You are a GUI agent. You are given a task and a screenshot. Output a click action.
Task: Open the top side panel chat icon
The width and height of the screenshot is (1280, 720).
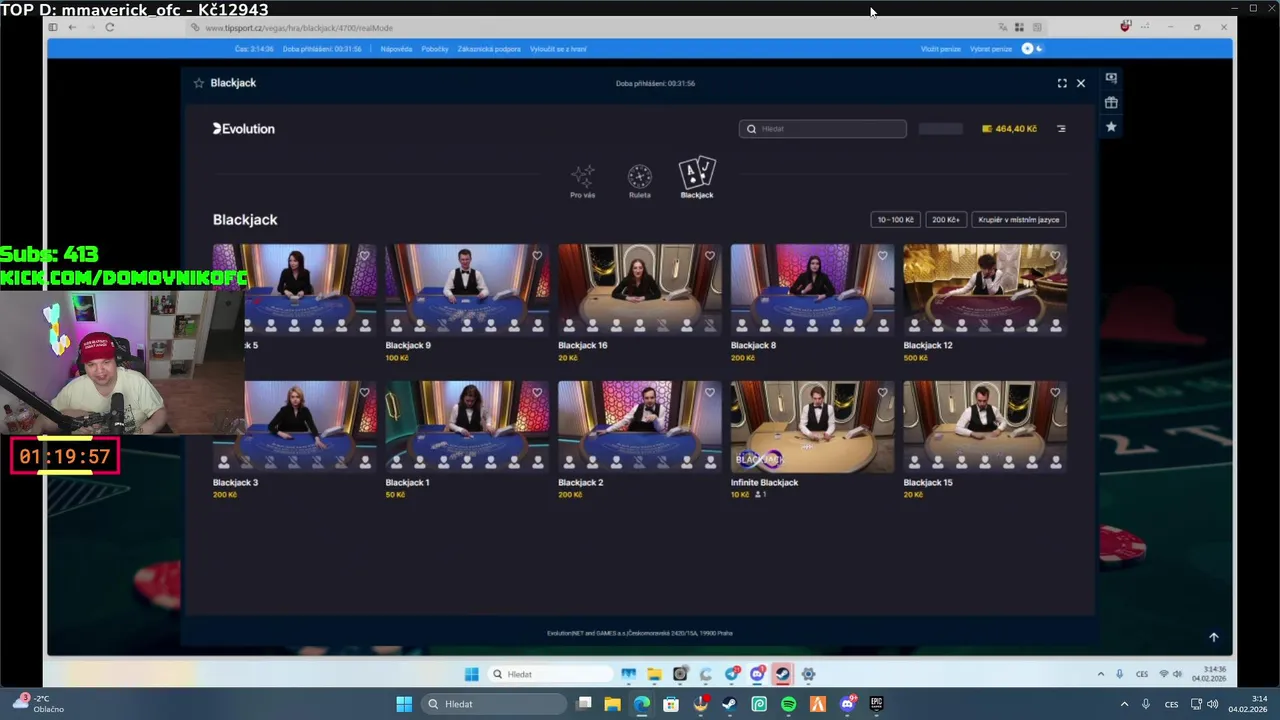pos(1111,78)
